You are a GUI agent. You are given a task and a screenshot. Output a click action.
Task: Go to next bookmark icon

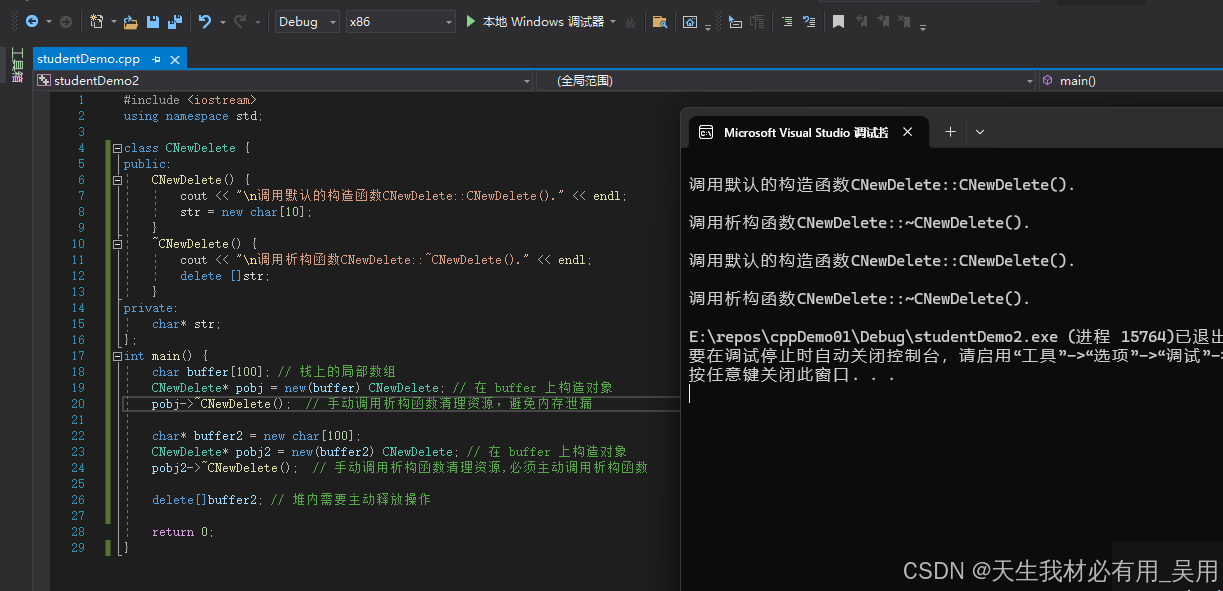[883, 21]
